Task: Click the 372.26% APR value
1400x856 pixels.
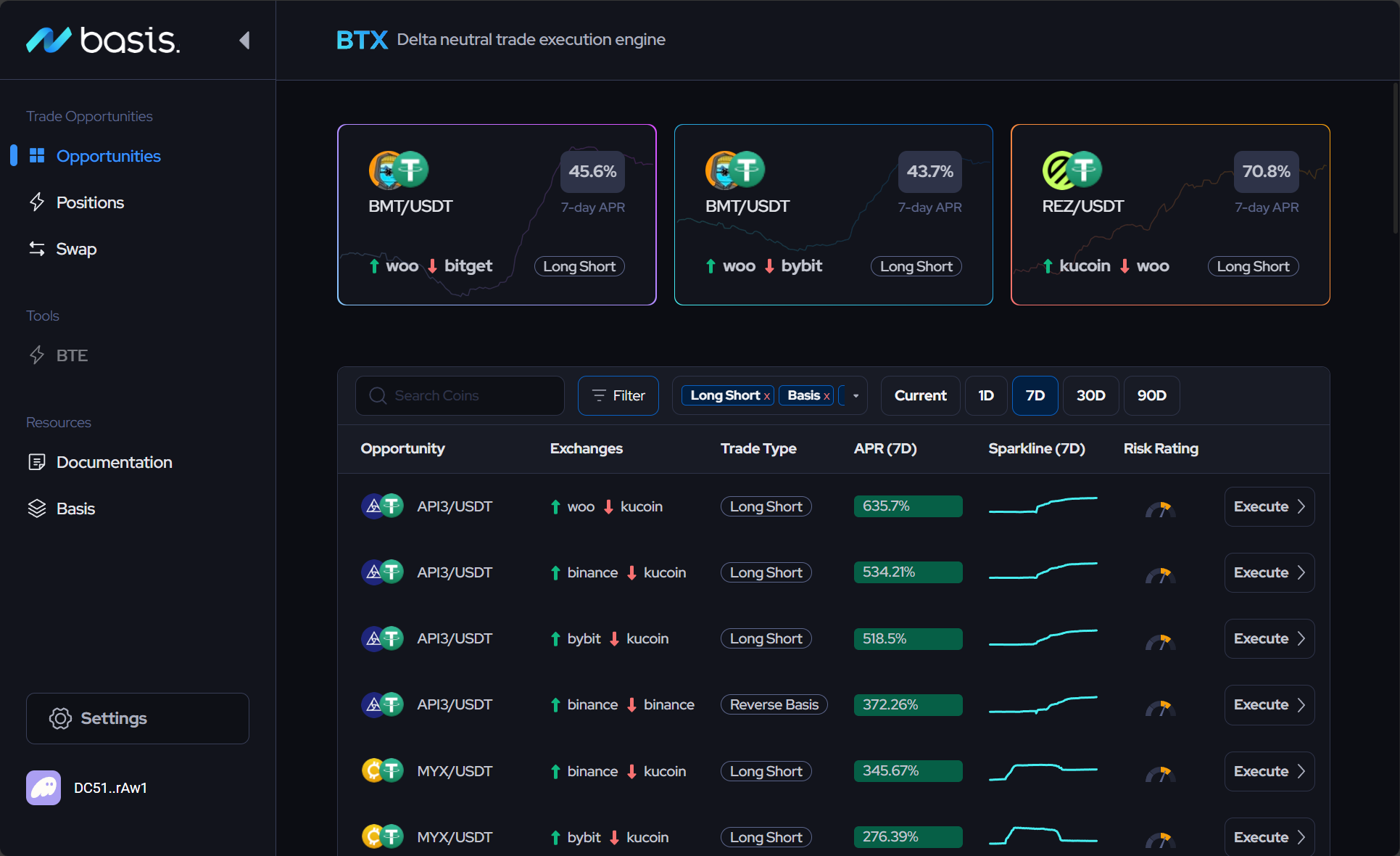Action: [x=908, y=704]
